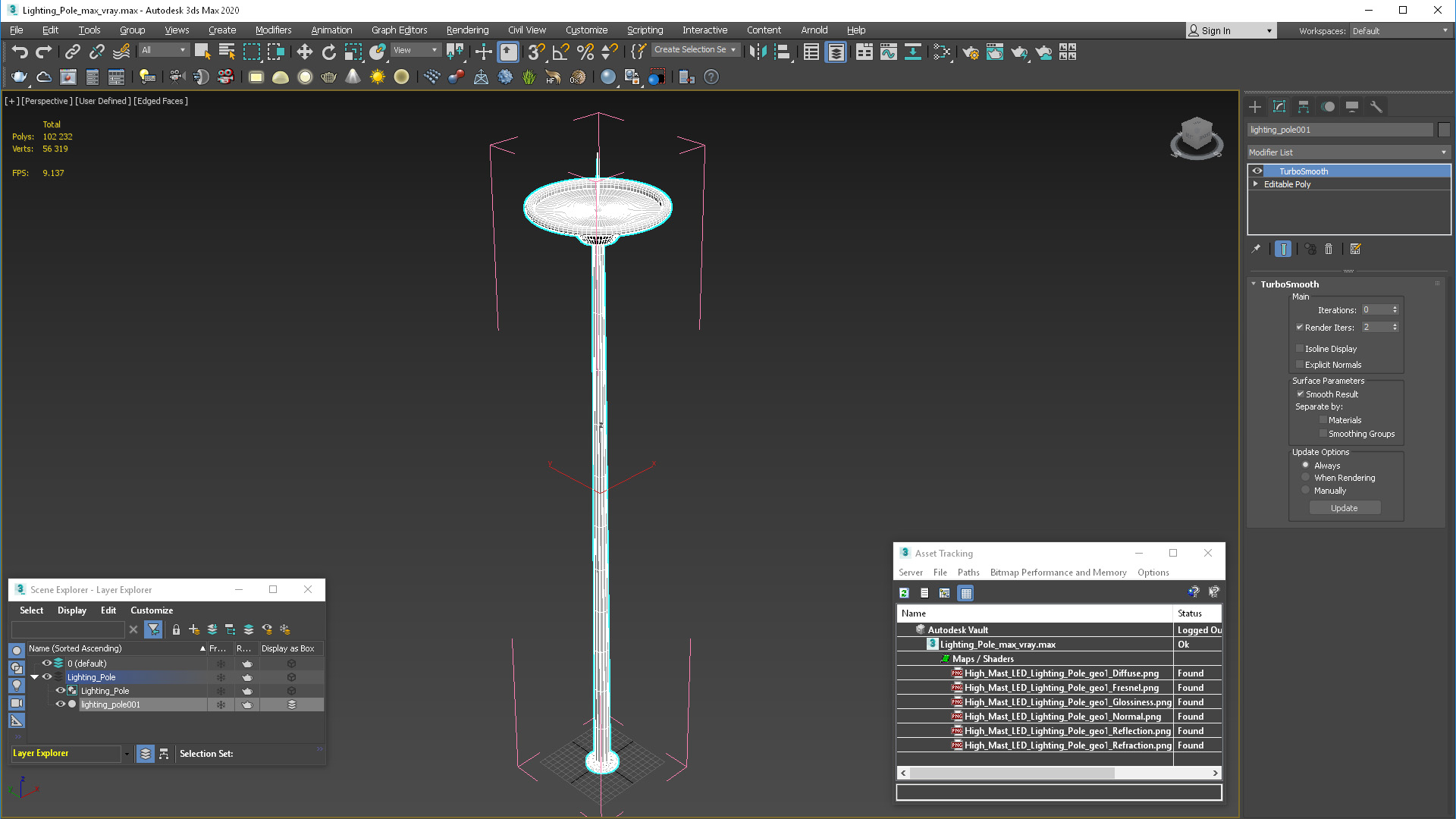Enable Explicit Normals checkbox
The height and width of the screenshot is (819, 1456).
click(x=1300, y=364)
